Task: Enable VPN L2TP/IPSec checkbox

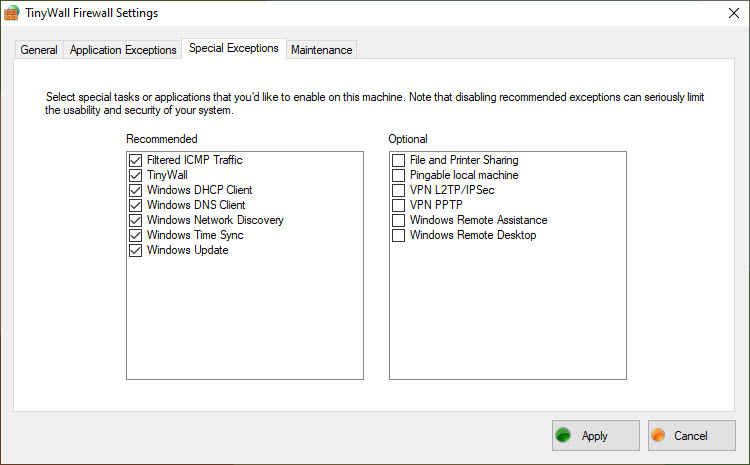Action: click(398, 190)
